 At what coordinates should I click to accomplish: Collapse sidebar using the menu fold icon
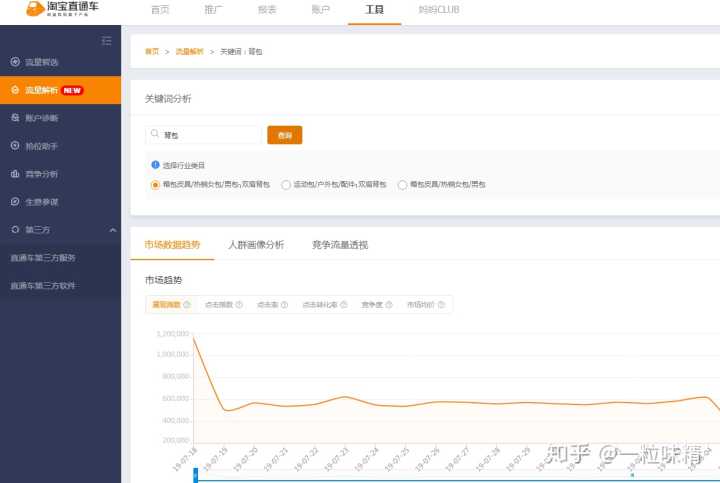click(x=106, y=40)
